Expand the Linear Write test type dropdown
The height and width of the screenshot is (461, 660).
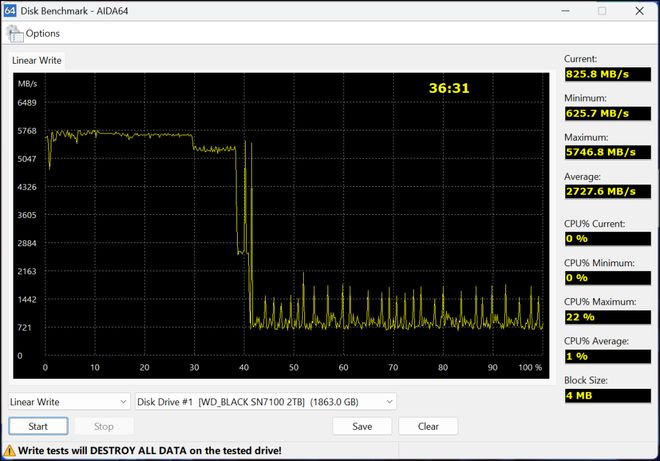(x=69, y=402)
